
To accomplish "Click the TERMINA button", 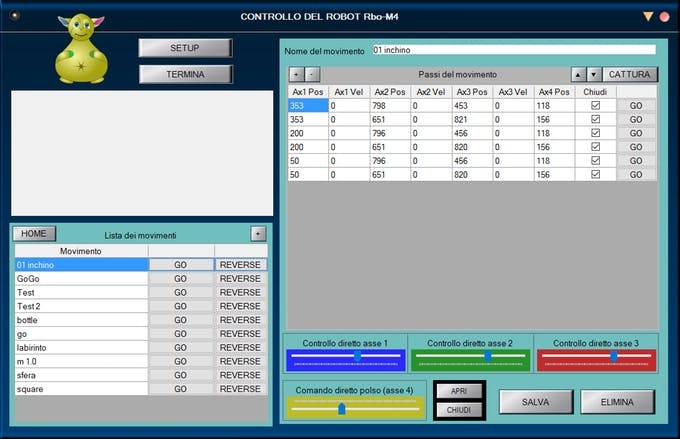I will coord(186,74).
